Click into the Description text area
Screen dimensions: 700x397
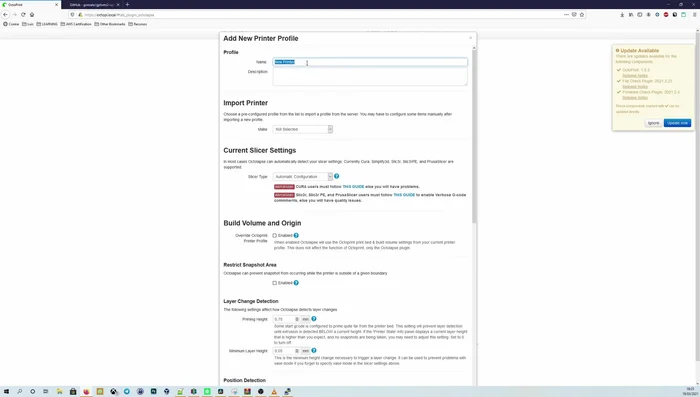[370, 76]
